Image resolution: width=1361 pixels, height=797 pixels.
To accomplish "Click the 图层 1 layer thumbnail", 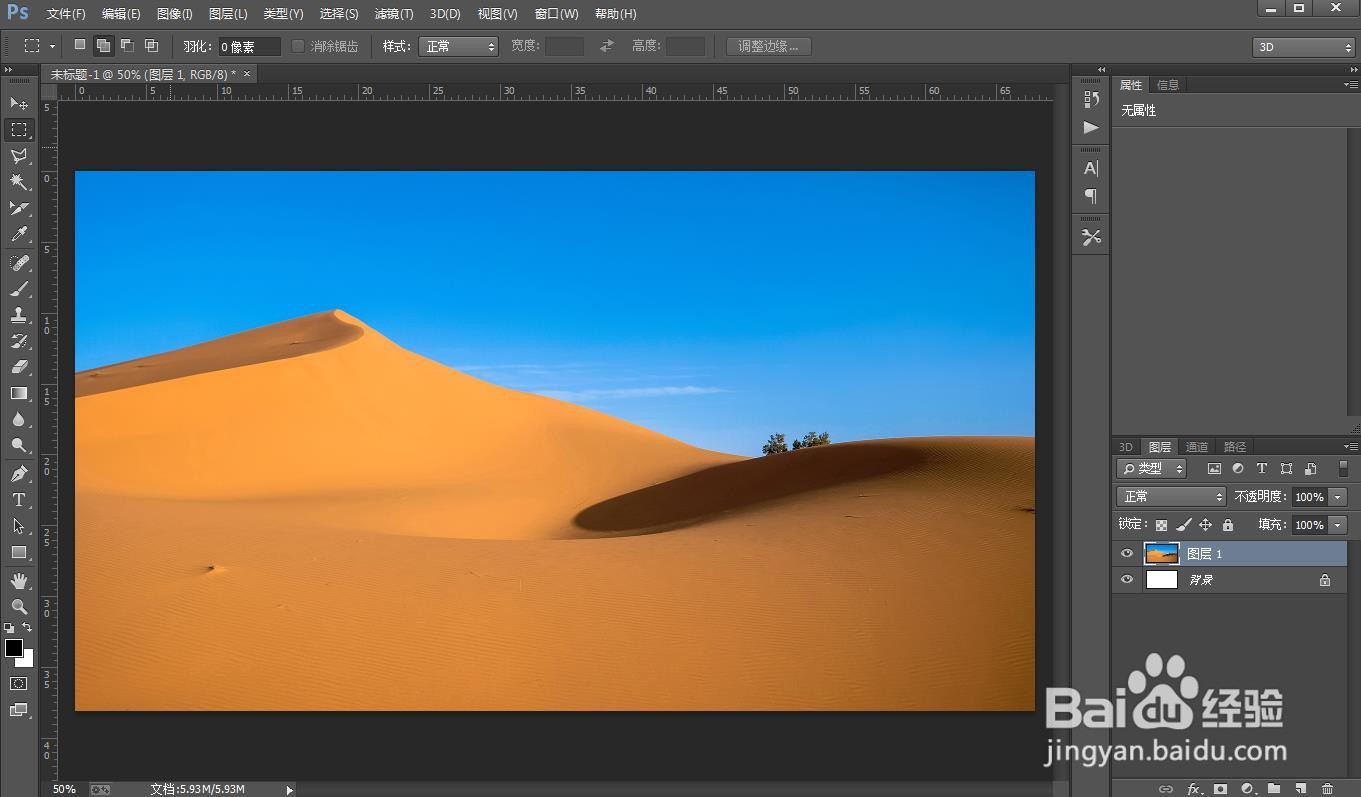I will tap(1161, 554).
